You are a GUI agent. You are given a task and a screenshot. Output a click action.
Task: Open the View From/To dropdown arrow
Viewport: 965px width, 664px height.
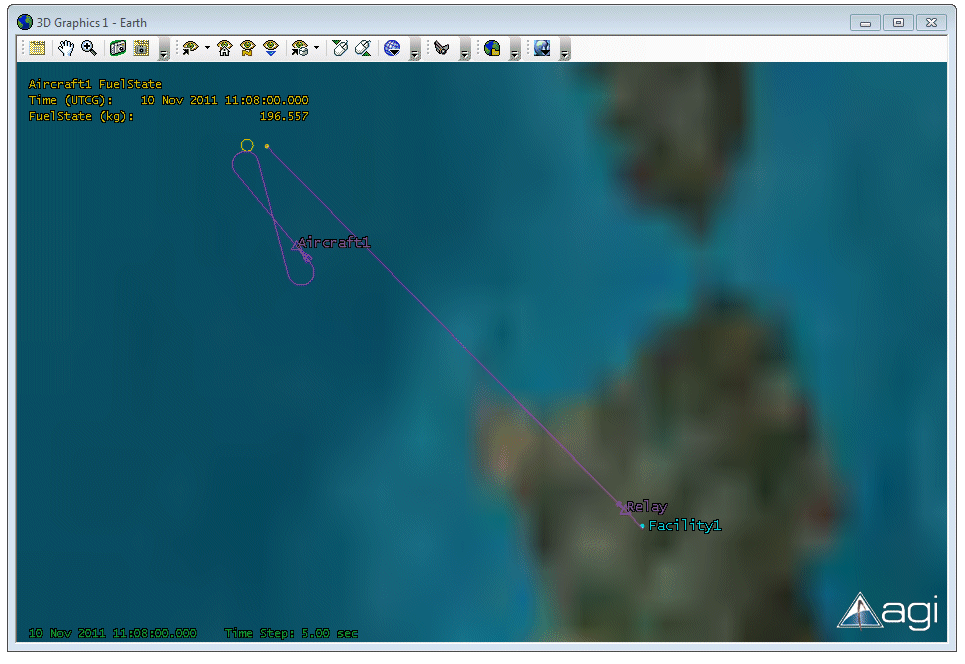click(207, 48)
